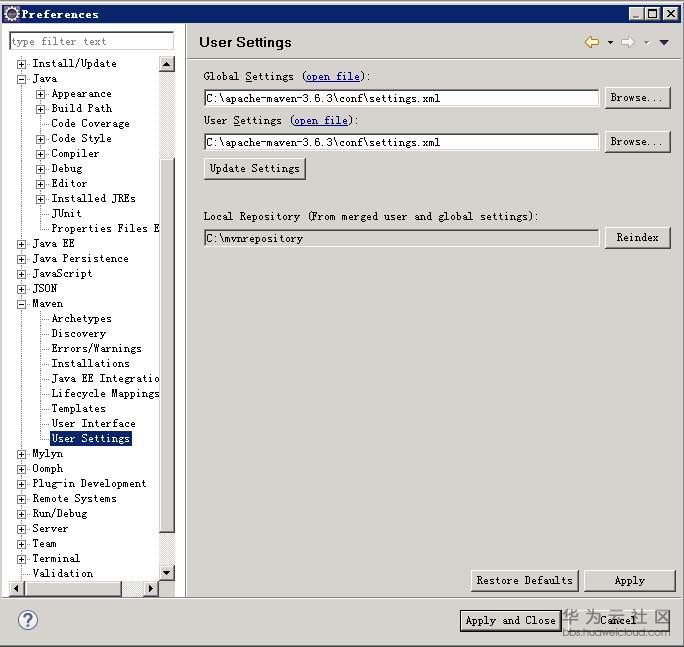Screen dimensions: 684x647
Task: Click the Local Repository path field
Action: click(x=401, y=238)
